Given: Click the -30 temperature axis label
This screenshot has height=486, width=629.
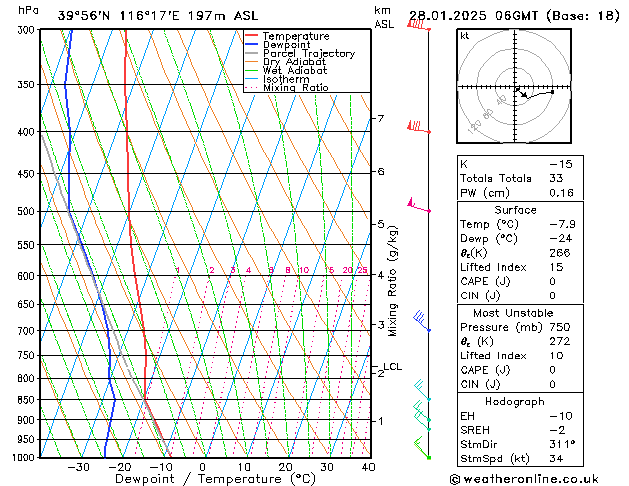Looking at the screenshot, I should pos(78,467).
